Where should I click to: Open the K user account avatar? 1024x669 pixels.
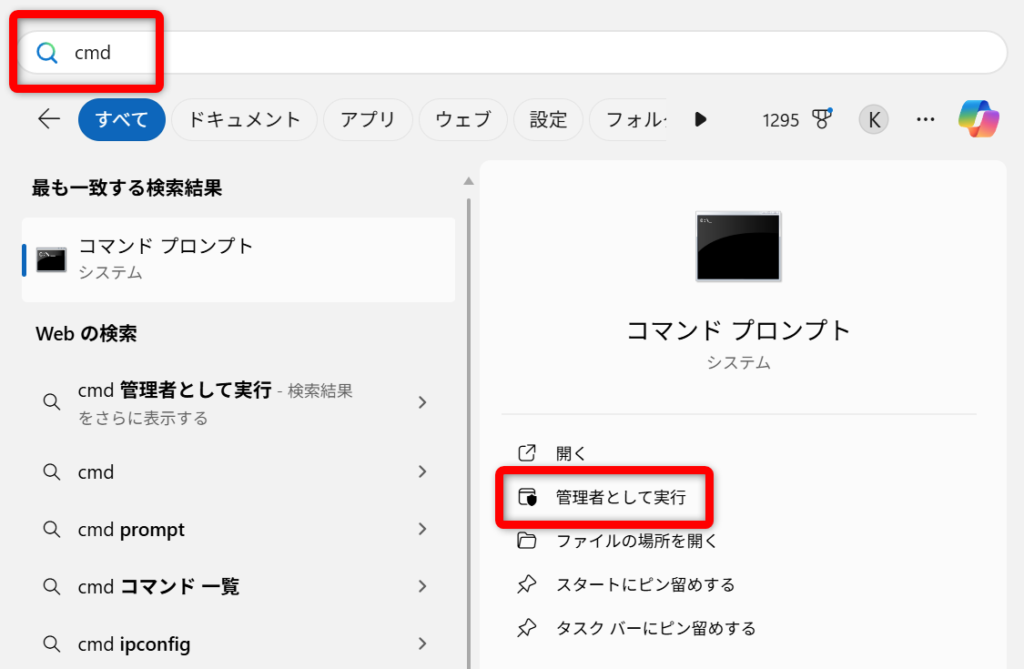pos(873,120)
